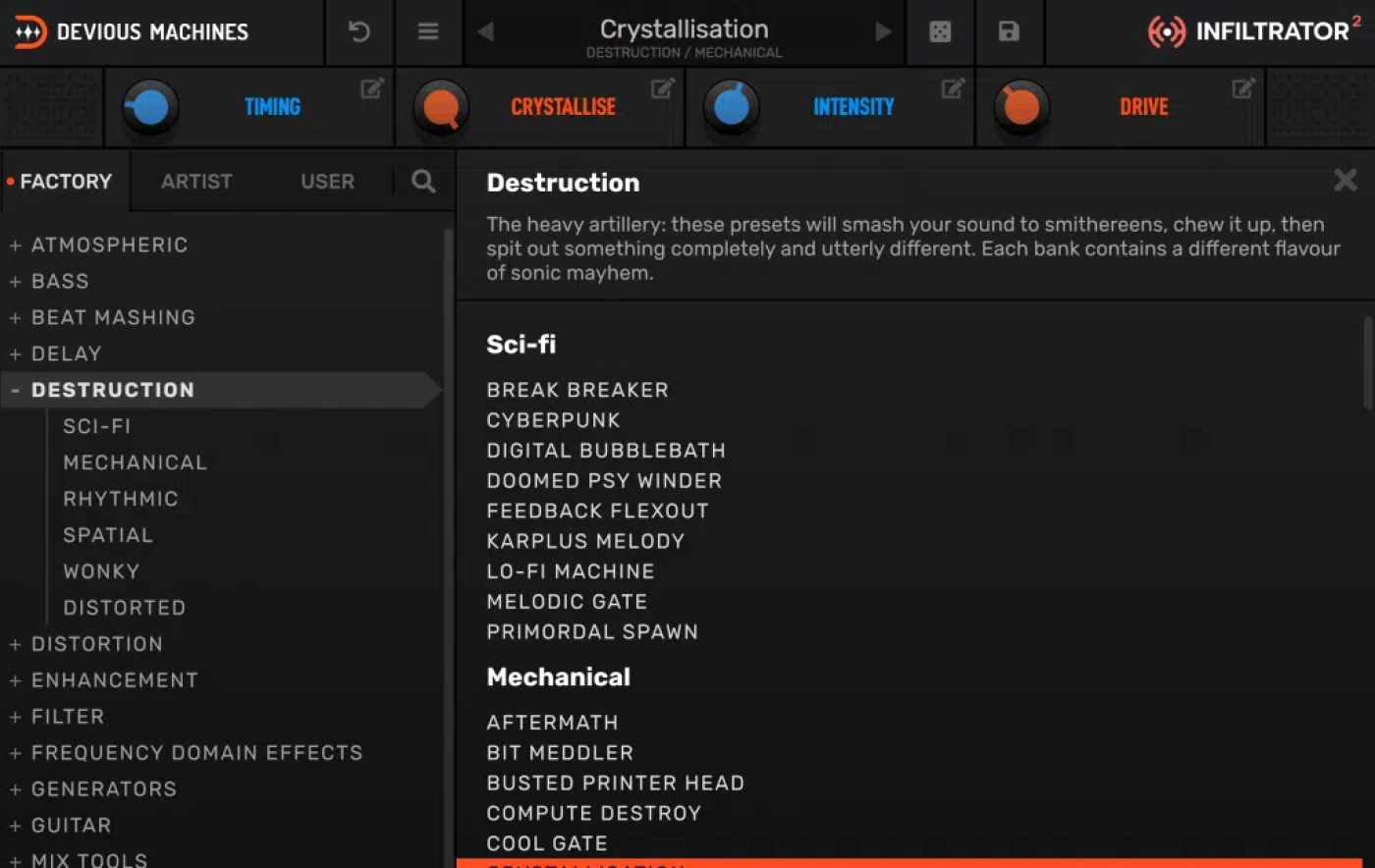This screenshot has width=1375, height=868.
Task: Click the Intensity macro knob
Action: click(732, 107)
